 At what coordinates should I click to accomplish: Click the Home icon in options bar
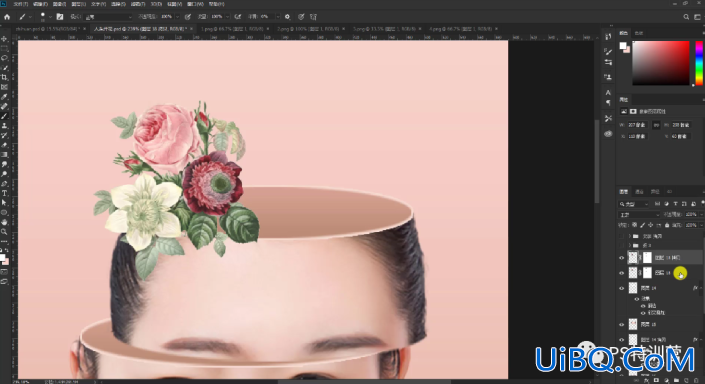pos(7,17)
